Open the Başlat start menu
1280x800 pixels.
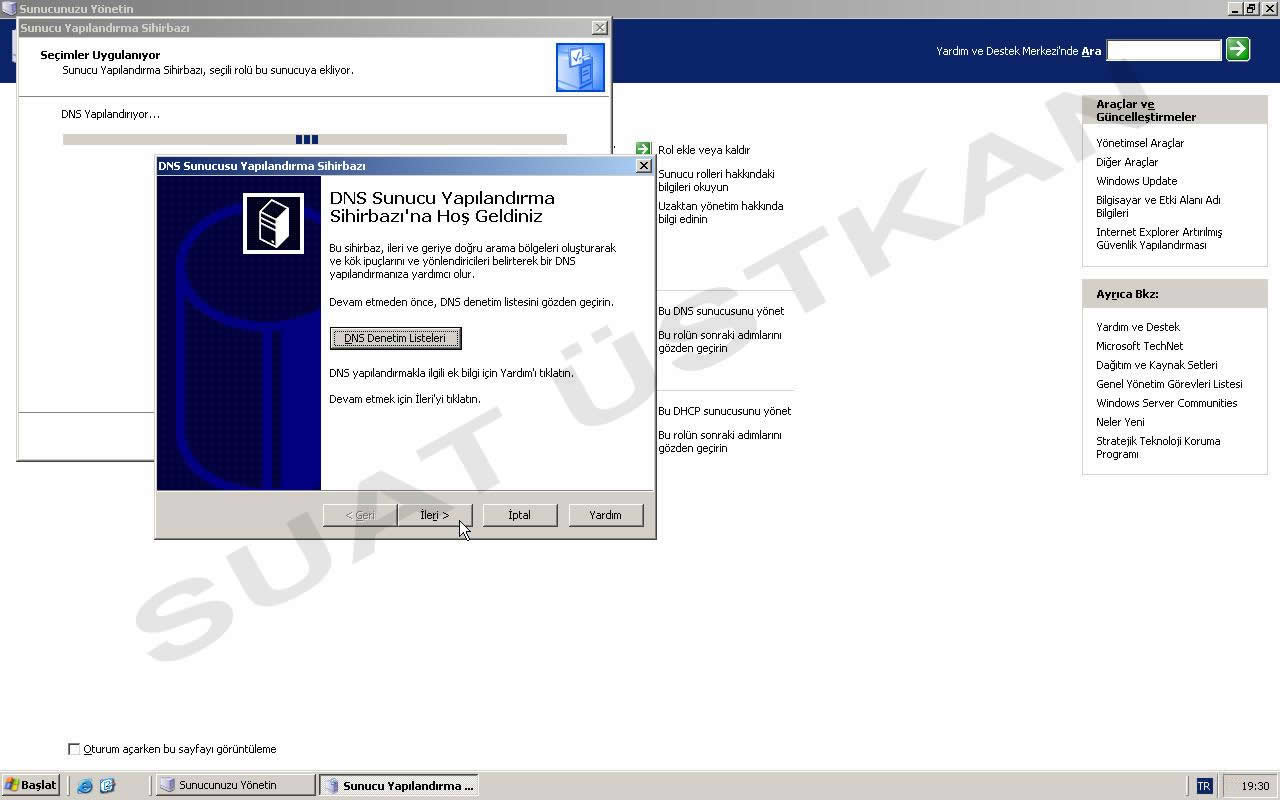point(31,785)
